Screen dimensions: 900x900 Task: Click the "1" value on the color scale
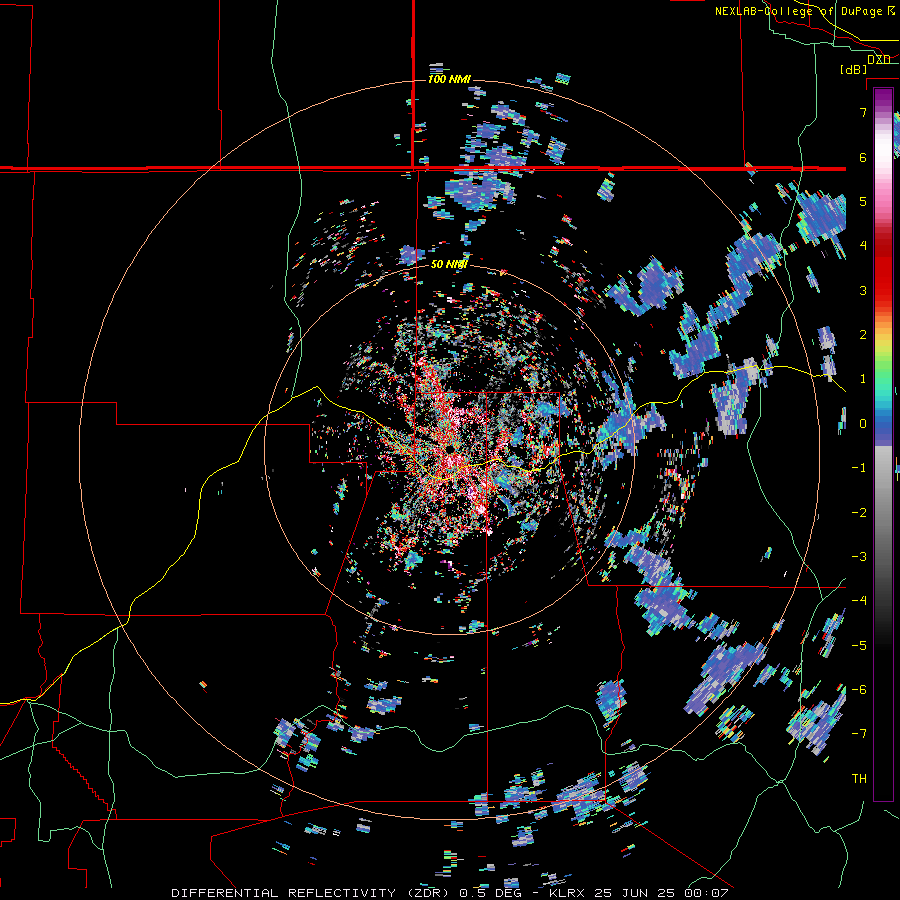coord(863,379)
